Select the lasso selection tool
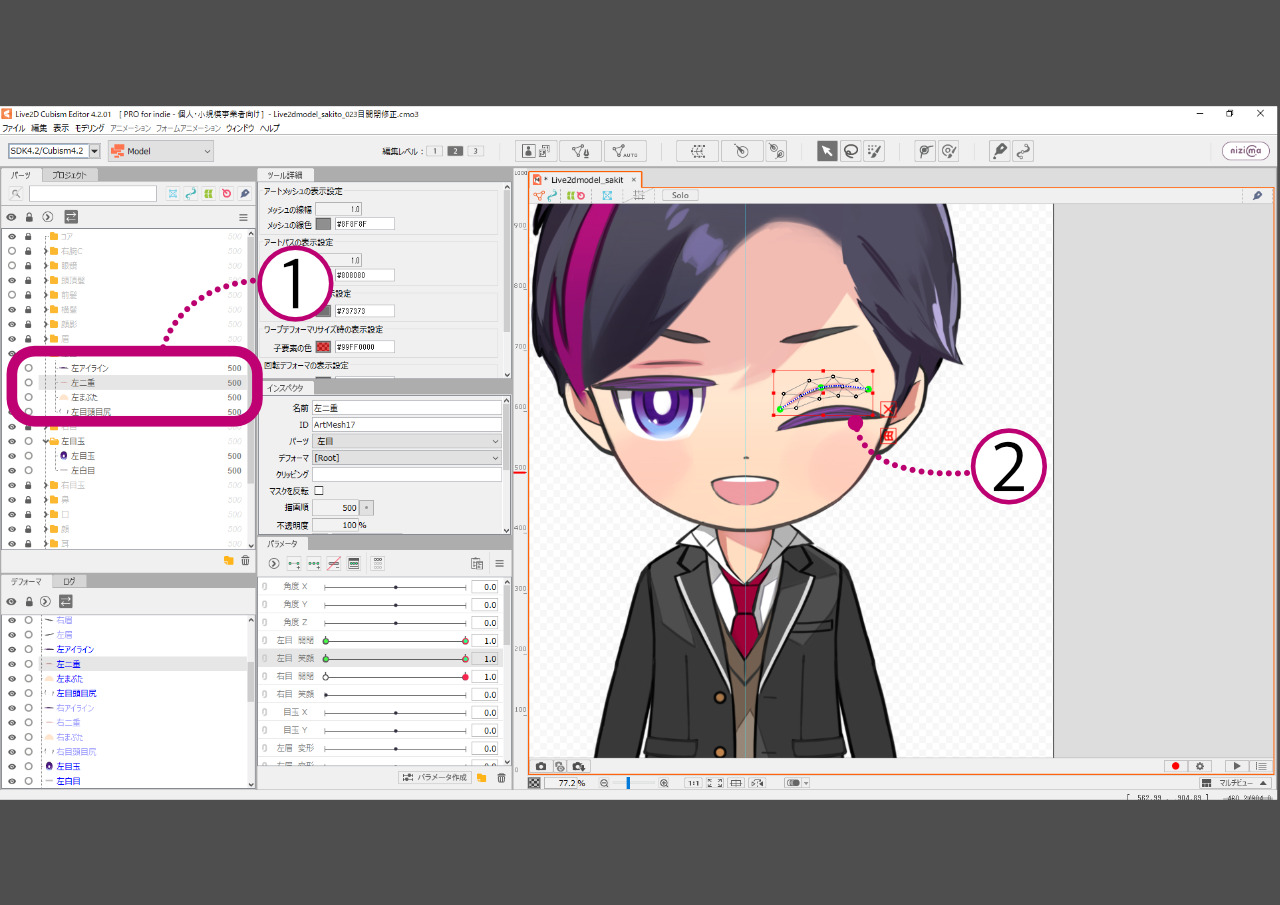Viewport: 1280px width, 905px height. (x=850, y=151)
